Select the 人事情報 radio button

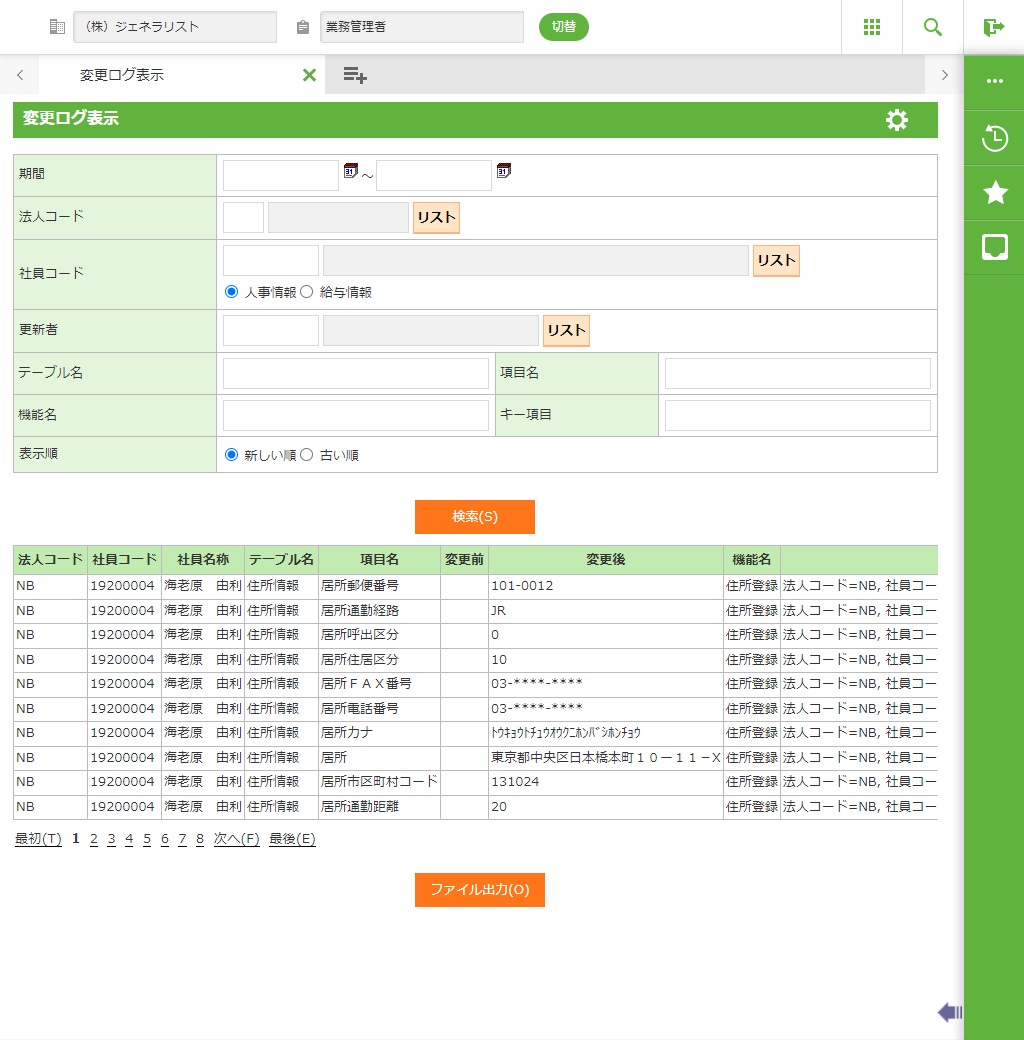(x=232, y=292)
